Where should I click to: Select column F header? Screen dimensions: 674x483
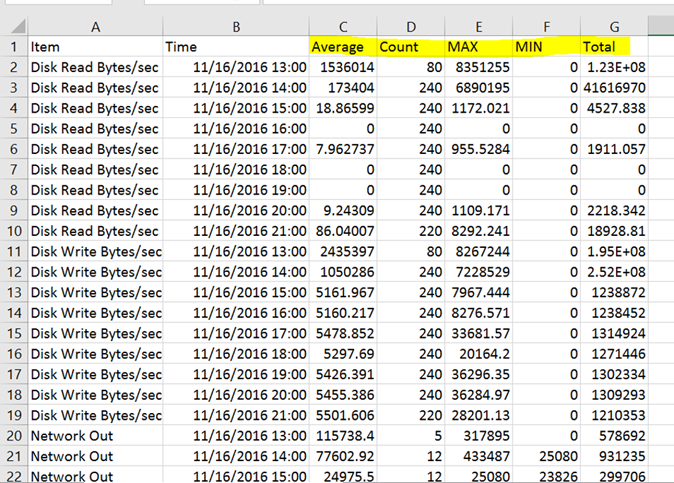click(546, 27)
